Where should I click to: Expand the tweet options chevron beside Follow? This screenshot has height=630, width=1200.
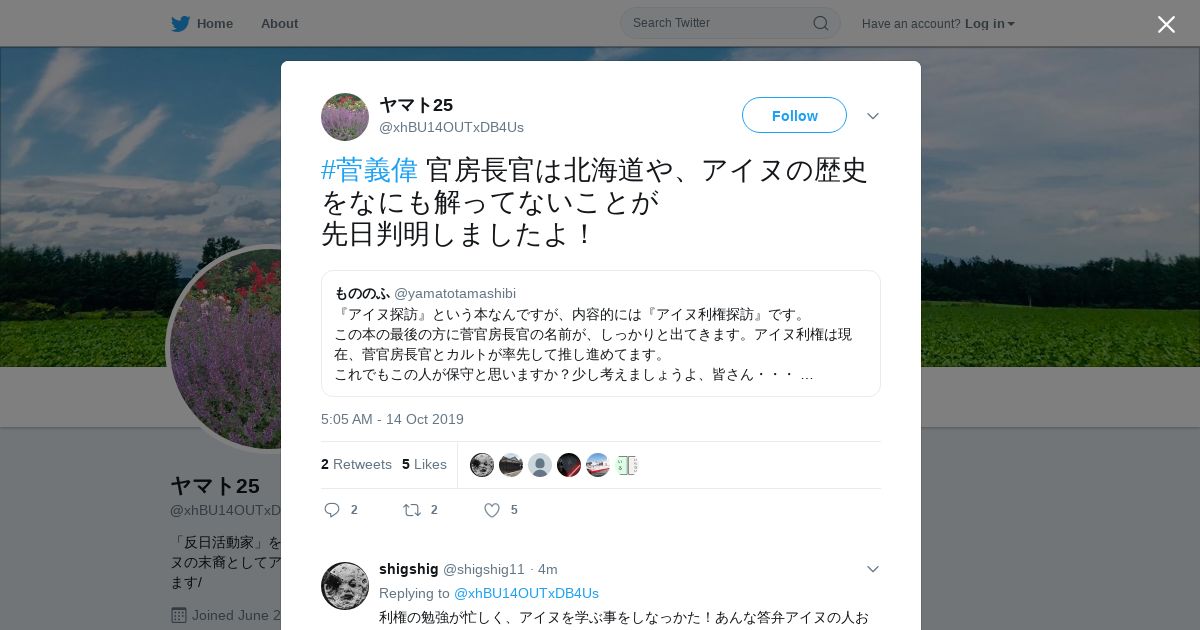click(873, 116)
